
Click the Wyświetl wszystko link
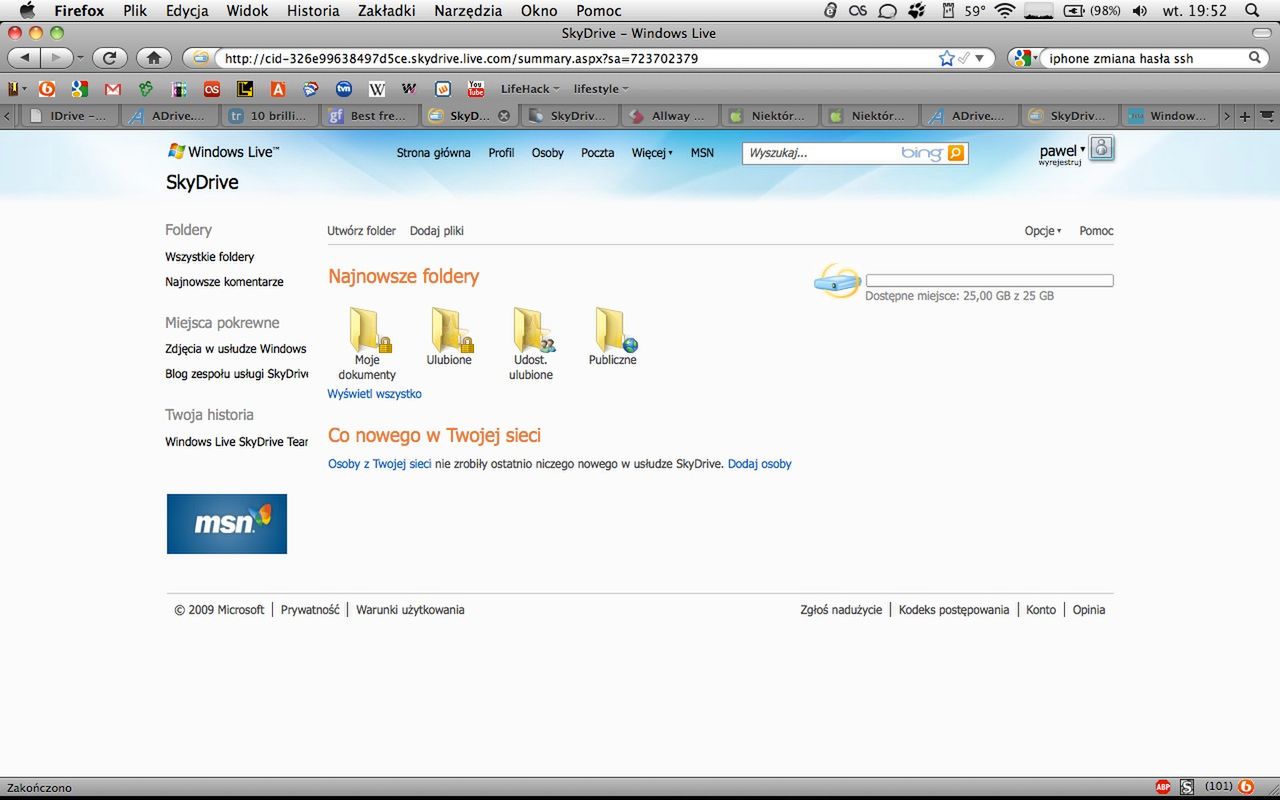(375, 394)
